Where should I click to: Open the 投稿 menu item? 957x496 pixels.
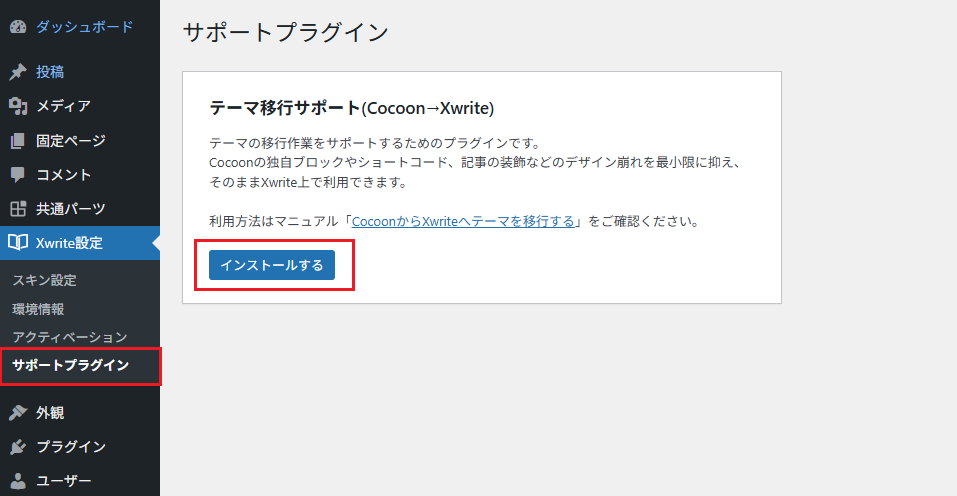(x=50, y=72)
